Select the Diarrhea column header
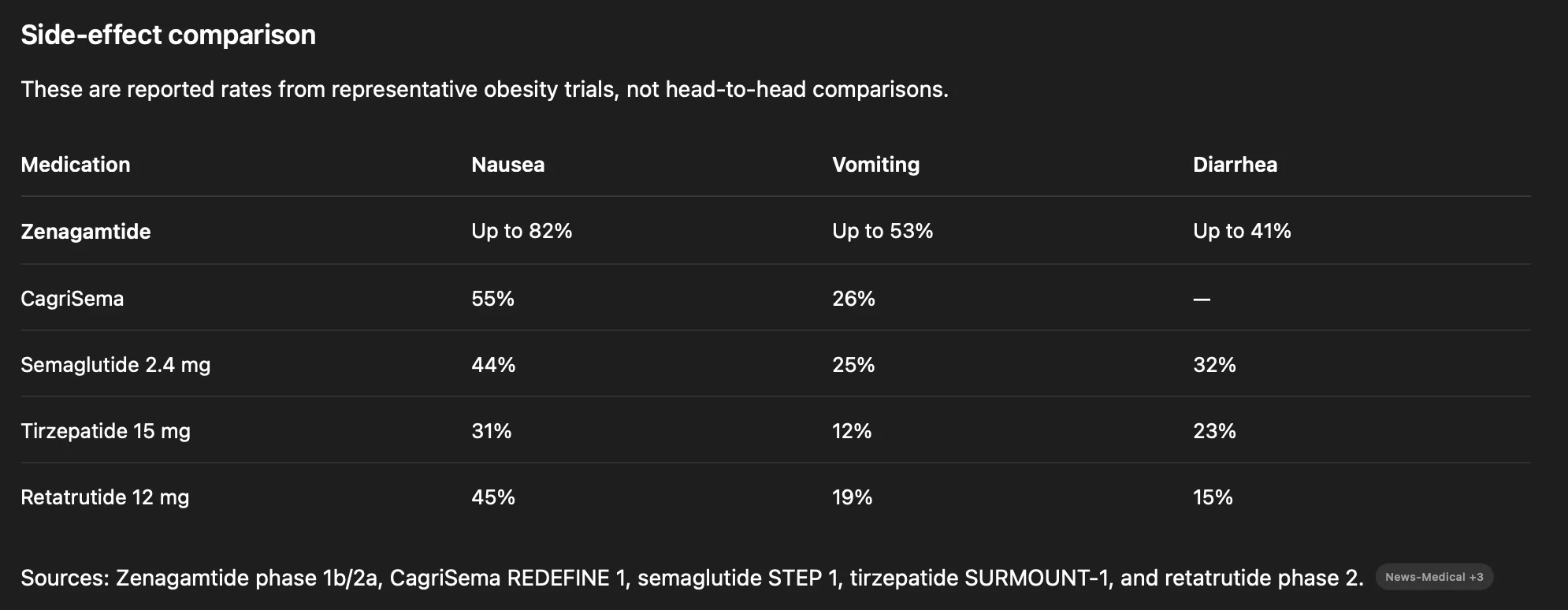The width and height of the screenshot is (1568, 610). click(x=1235, y=165)
